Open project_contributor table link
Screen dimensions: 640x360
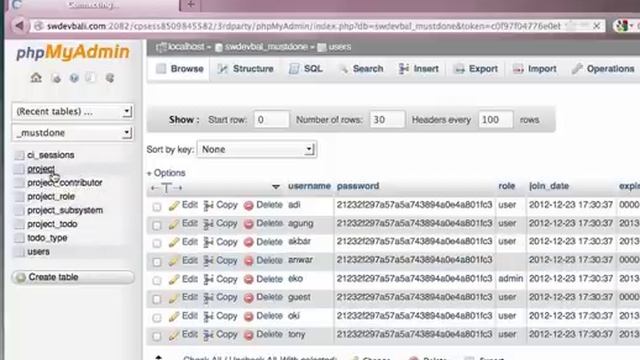pos(64,183)
